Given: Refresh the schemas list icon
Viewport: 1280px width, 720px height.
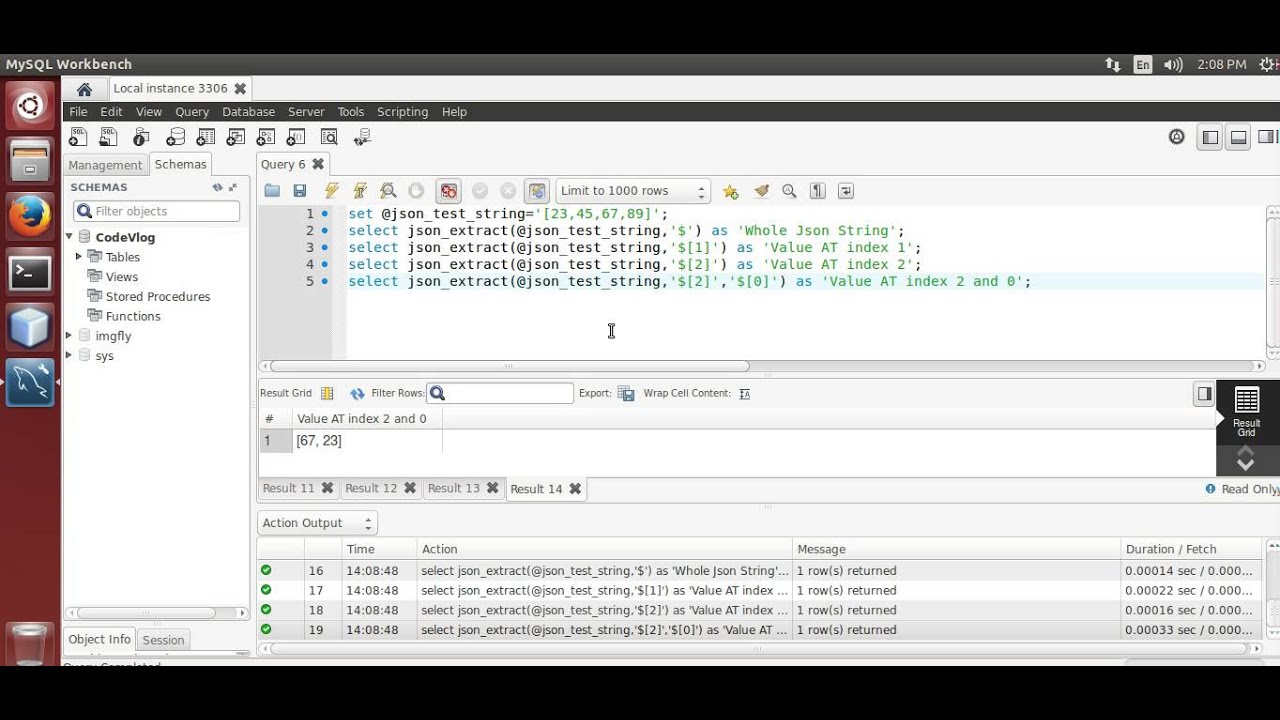Looking at the screenshot, I should [x=217, y=187].
